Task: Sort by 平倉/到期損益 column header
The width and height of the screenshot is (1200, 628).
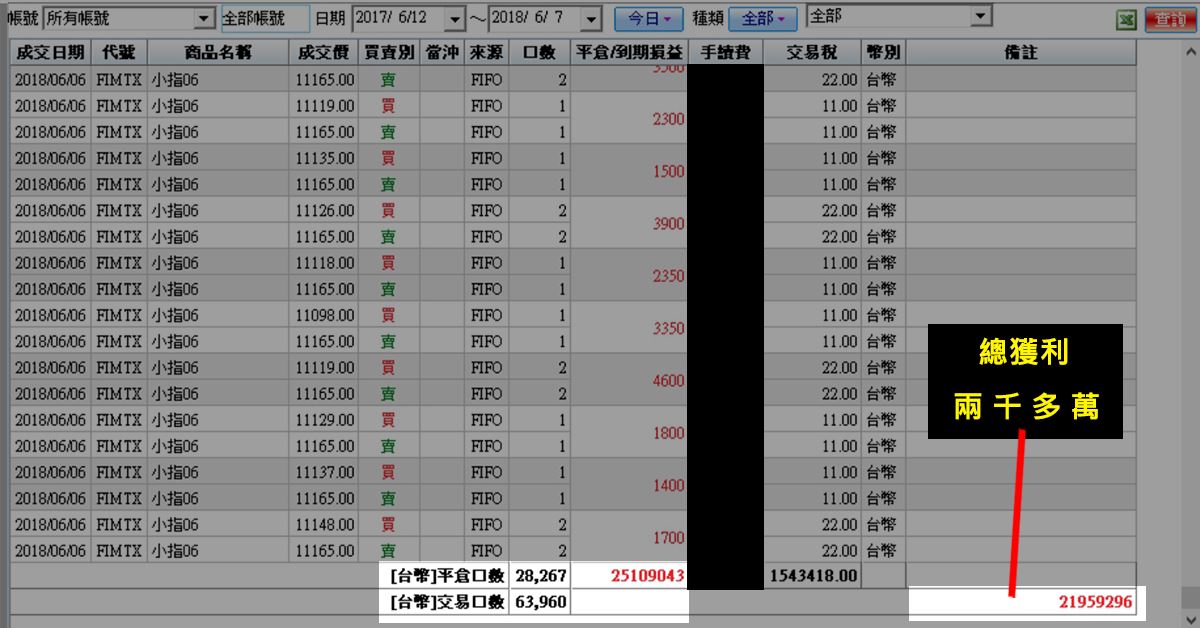Action: point(630,53)
